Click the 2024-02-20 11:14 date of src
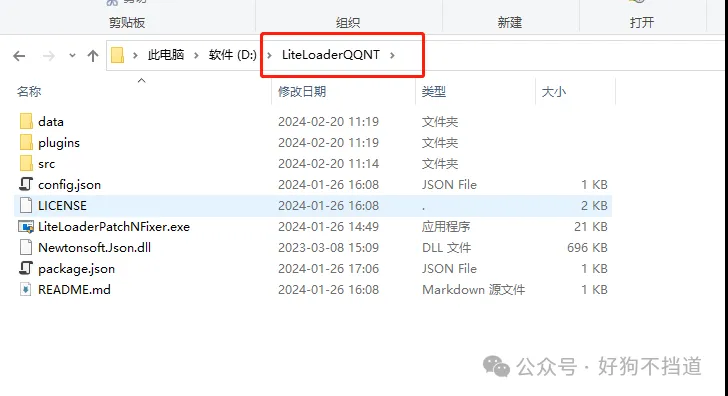 (328, 163)
